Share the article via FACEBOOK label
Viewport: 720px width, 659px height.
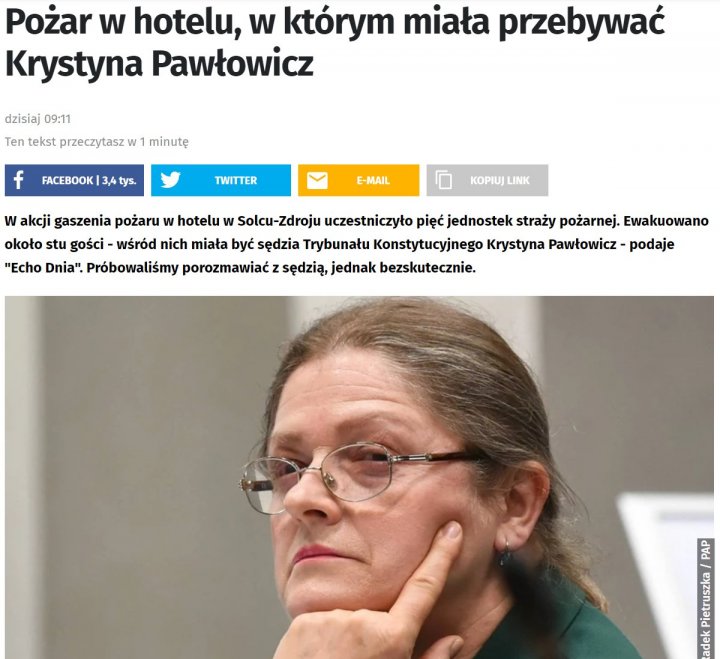[68, 180]
